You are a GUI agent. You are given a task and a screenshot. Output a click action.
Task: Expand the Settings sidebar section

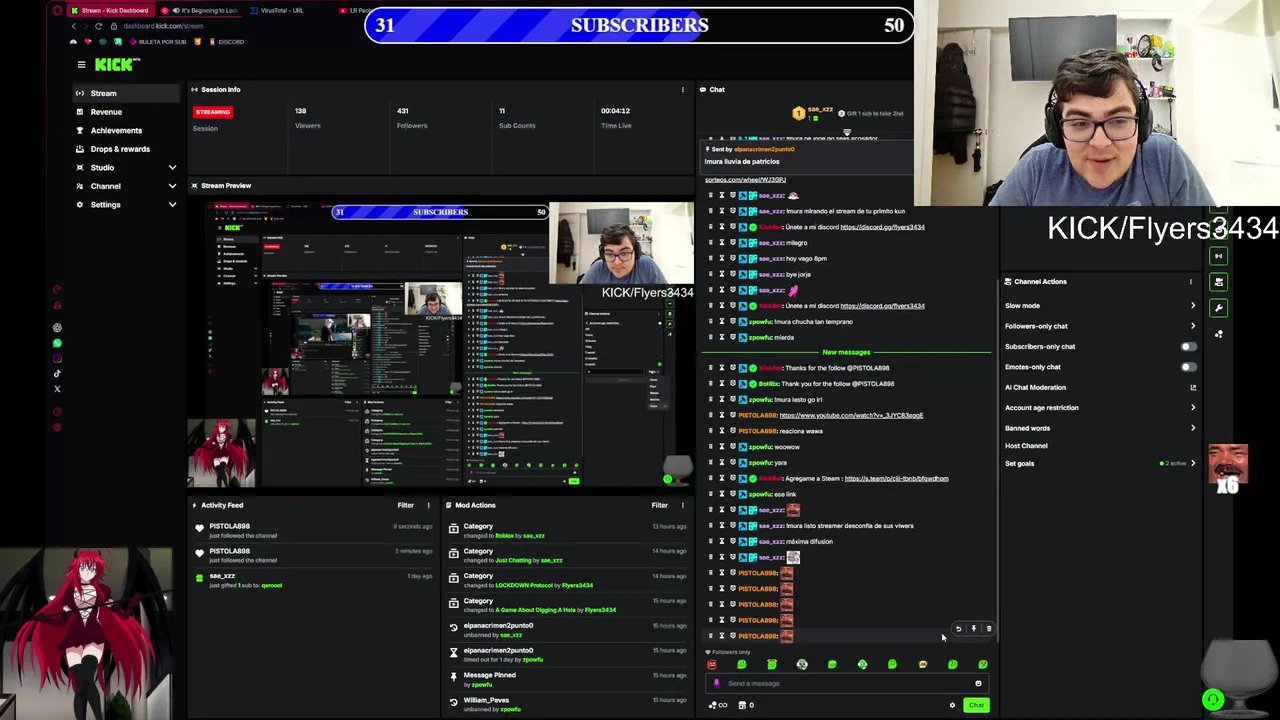pos(126,204)
